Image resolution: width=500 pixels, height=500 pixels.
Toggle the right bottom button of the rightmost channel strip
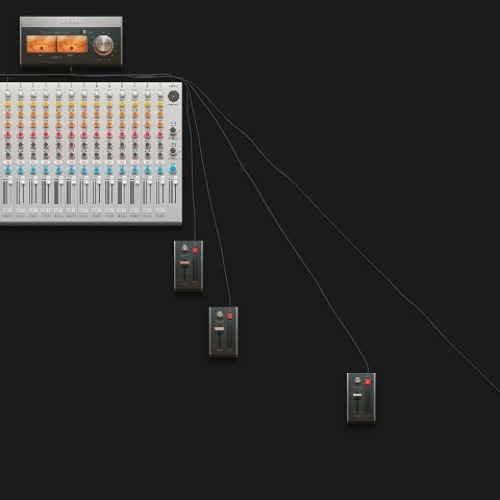click(163, 210)
